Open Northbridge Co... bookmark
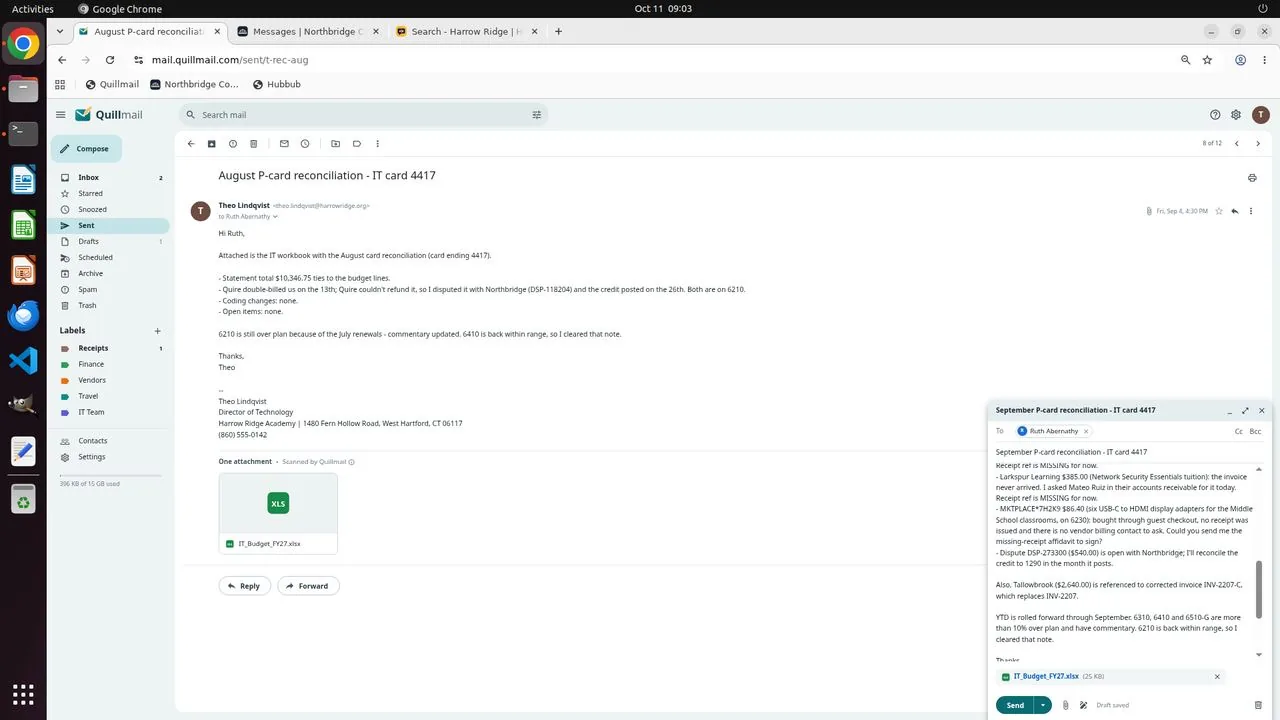1280x720 pixels. (195, 84)
